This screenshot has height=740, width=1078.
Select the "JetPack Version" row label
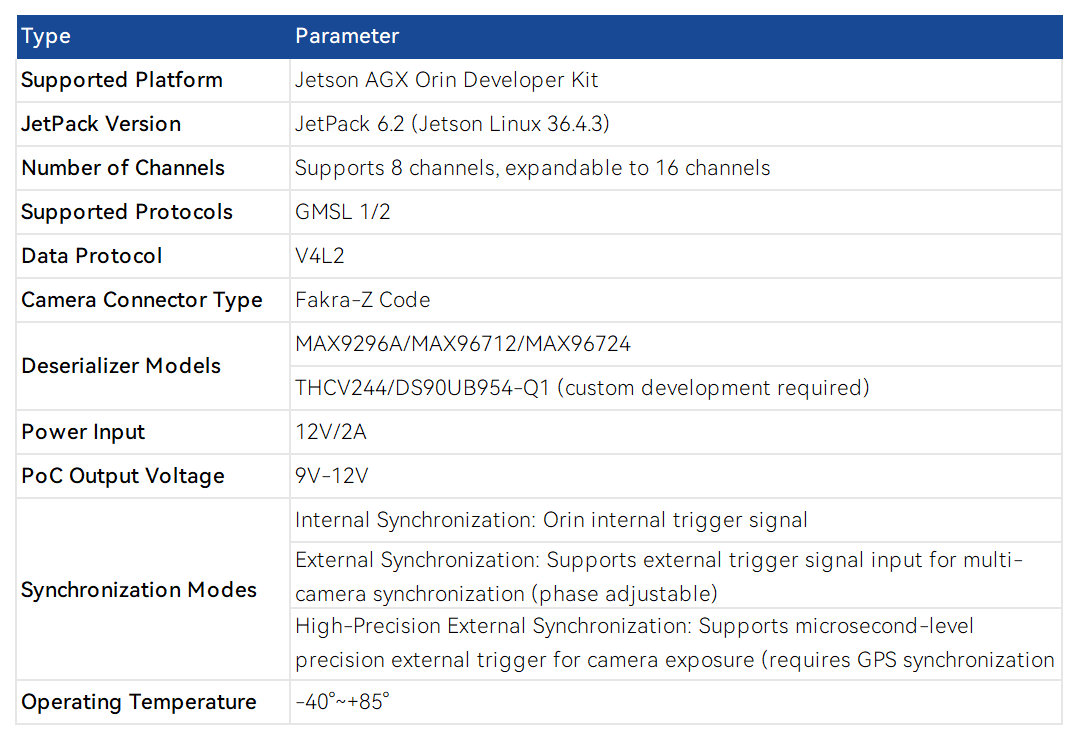[x=101, y=124]
